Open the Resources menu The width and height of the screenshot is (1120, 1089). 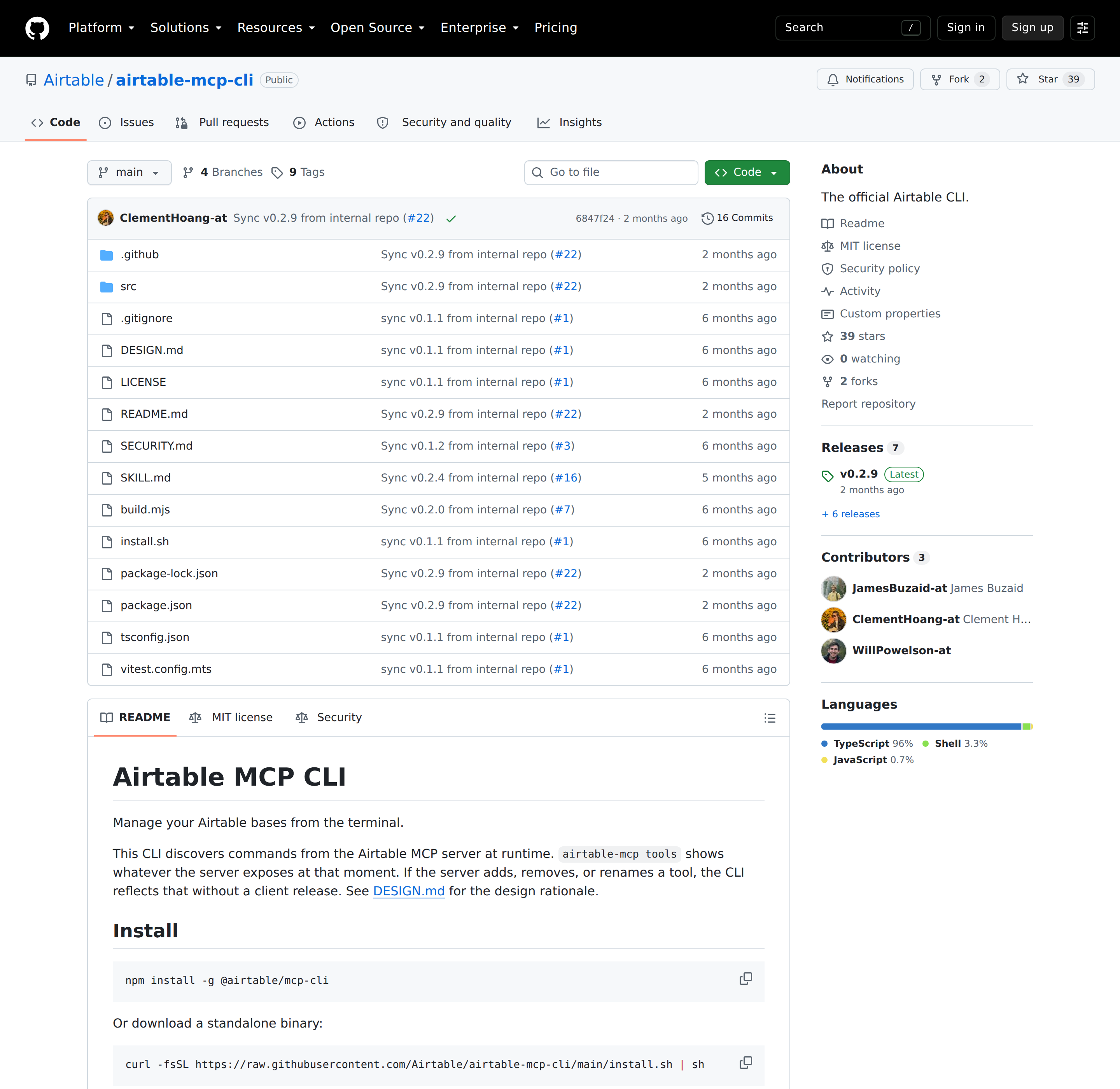276,28
